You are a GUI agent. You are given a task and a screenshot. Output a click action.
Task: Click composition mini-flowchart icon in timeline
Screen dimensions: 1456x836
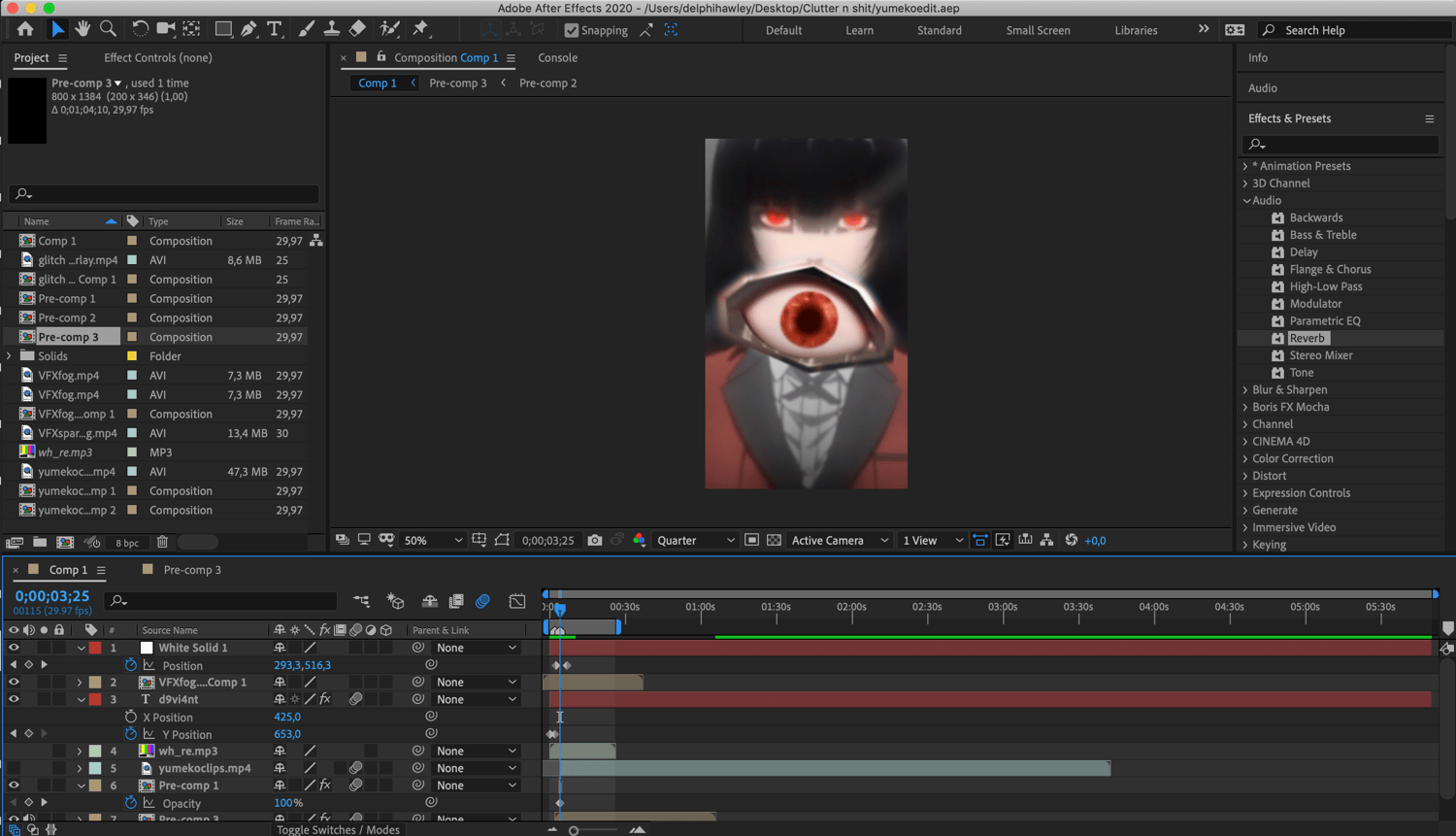pos(361,601)
